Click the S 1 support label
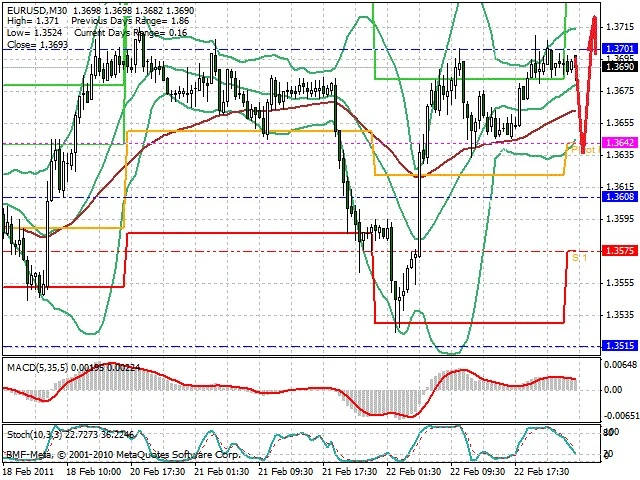The height and width of the screenshot is (480, 640). point(580,258)
